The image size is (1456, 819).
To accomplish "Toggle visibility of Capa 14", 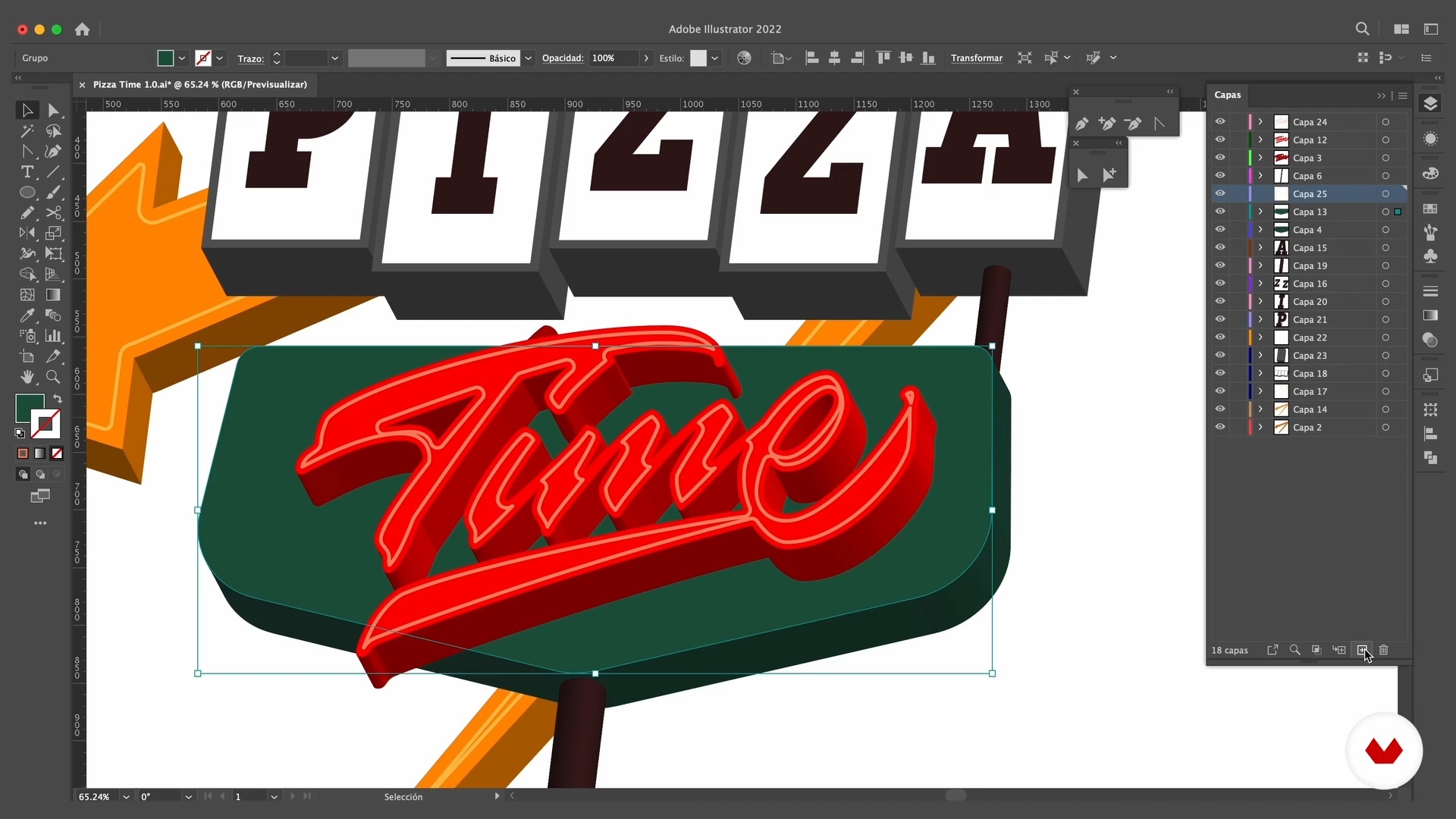I will [1219, 409].
